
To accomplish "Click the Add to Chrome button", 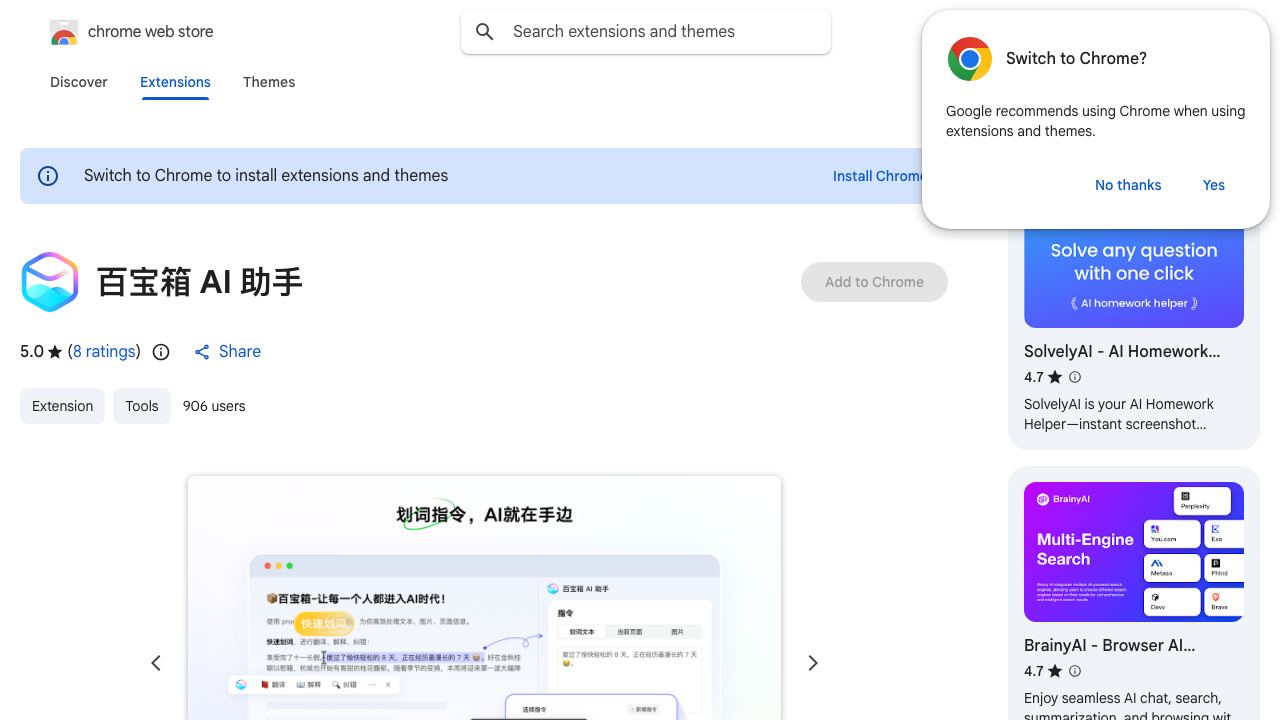I will pos(874,282).
